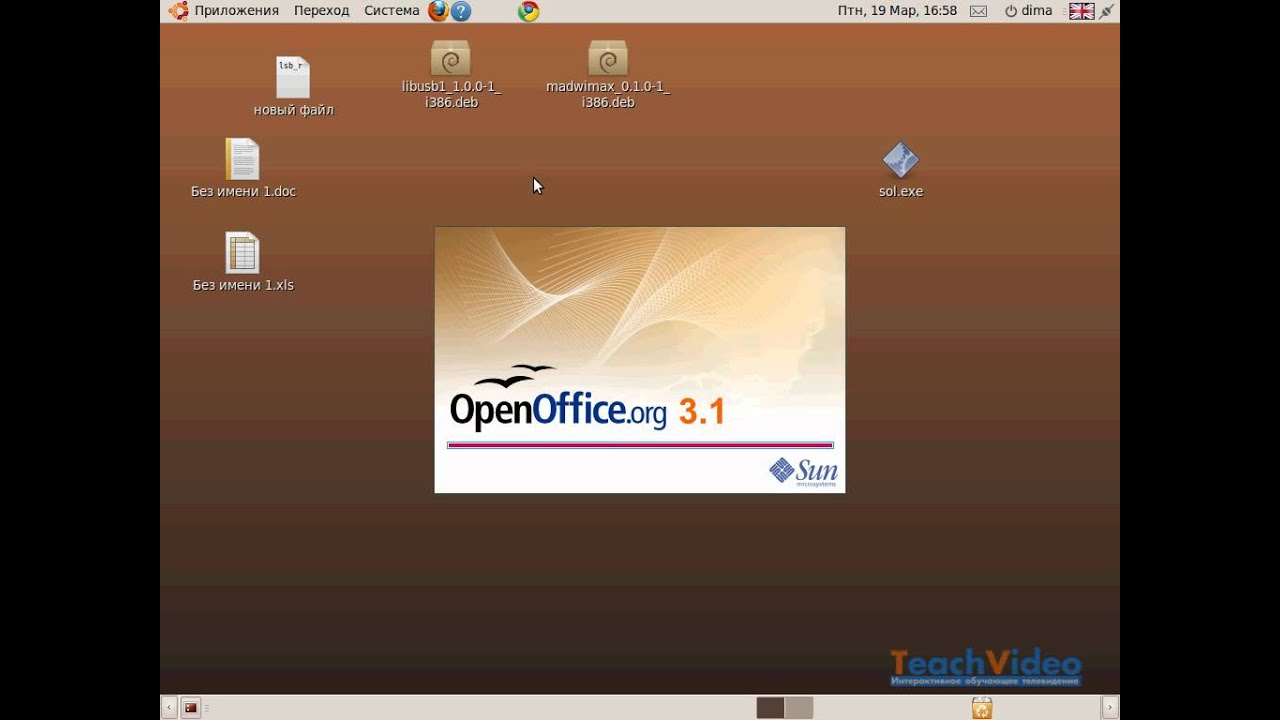Image resolution: width=1280 pixels, height=720 pixels.
Task: Select the madwimax_0.1.0-1_i386.deb package
Action: click(608, 75)
